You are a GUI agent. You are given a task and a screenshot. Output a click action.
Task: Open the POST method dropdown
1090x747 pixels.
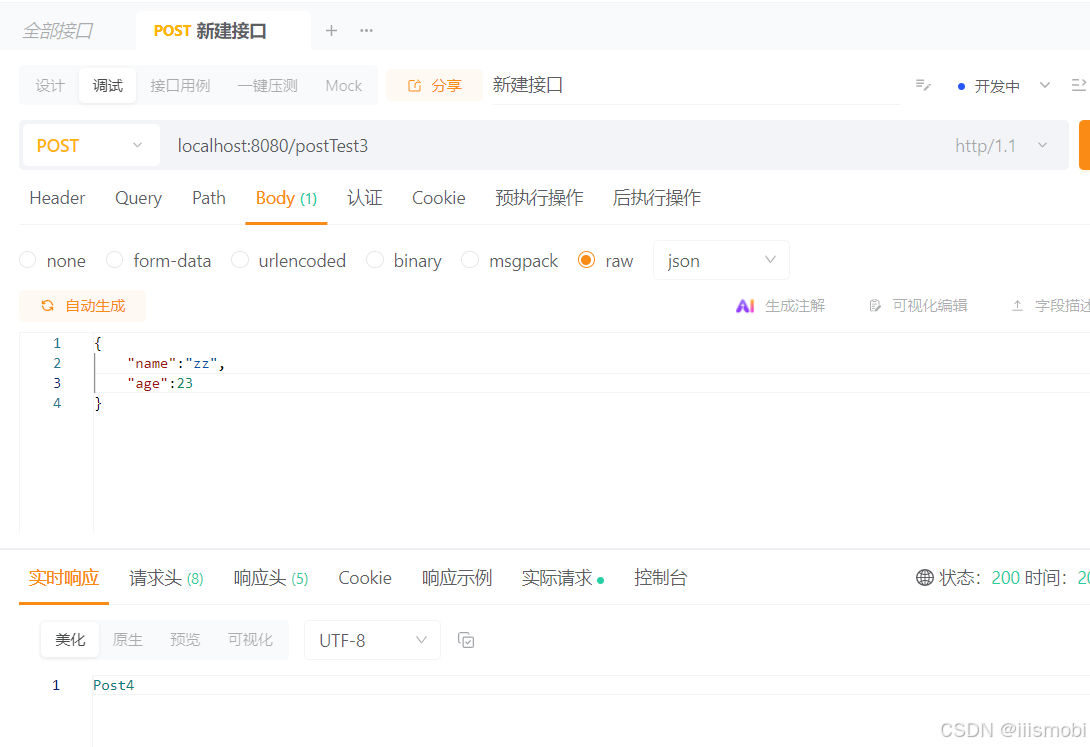(91, 145)
